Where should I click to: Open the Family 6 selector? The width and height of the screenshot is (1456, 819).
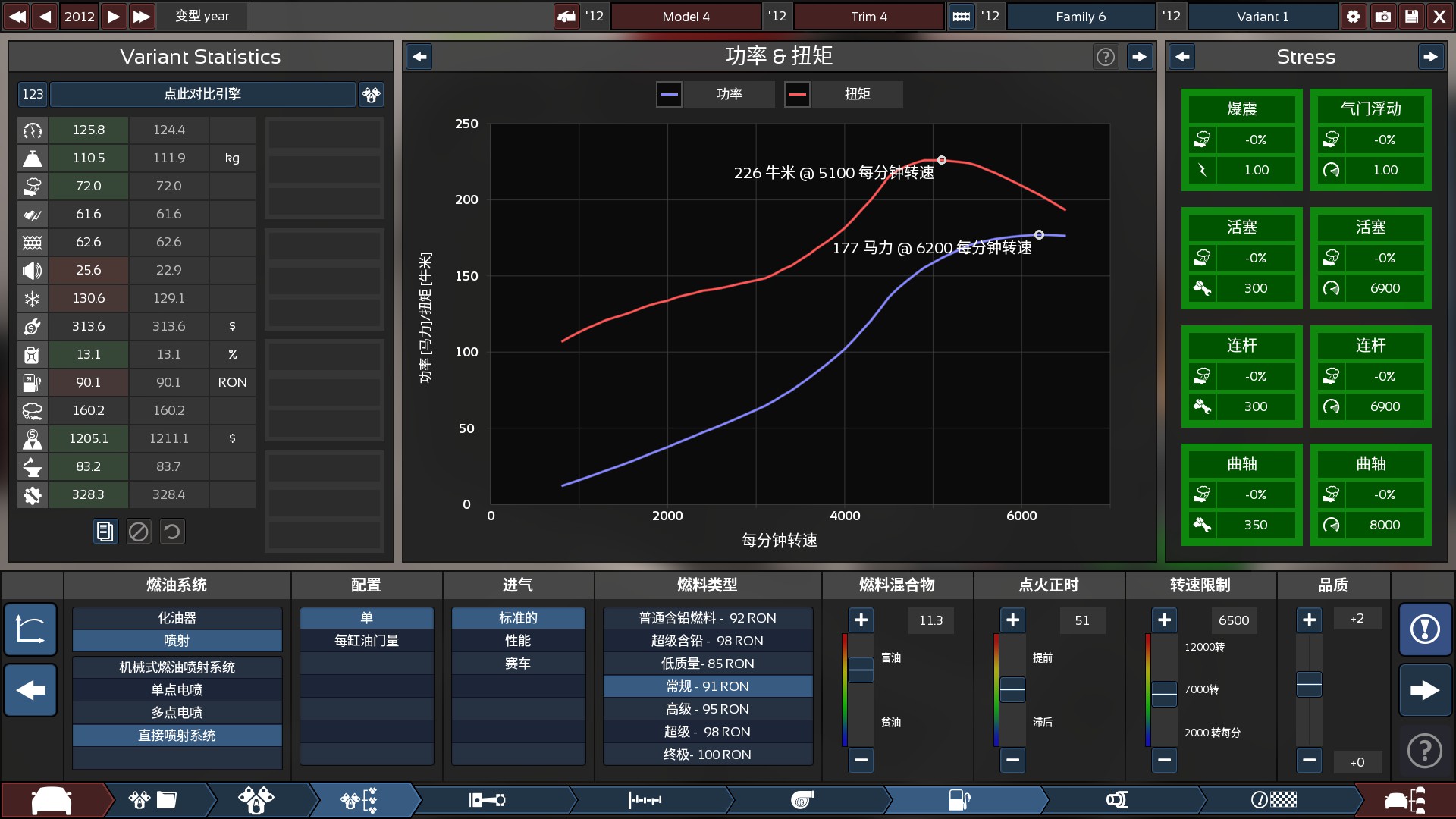1080,16
